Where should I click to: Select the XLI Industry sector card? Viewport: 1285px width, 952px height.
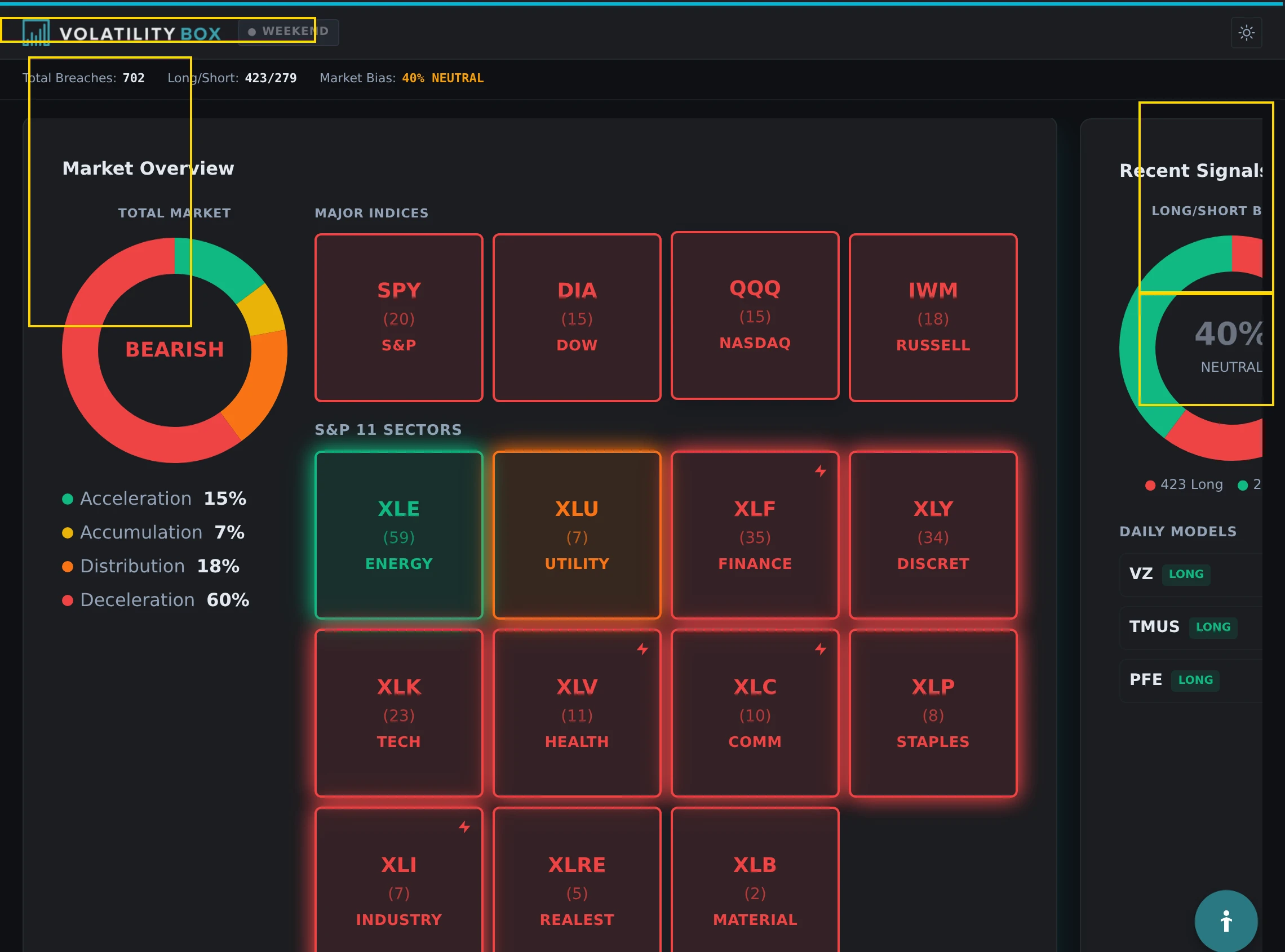[399, 880]
